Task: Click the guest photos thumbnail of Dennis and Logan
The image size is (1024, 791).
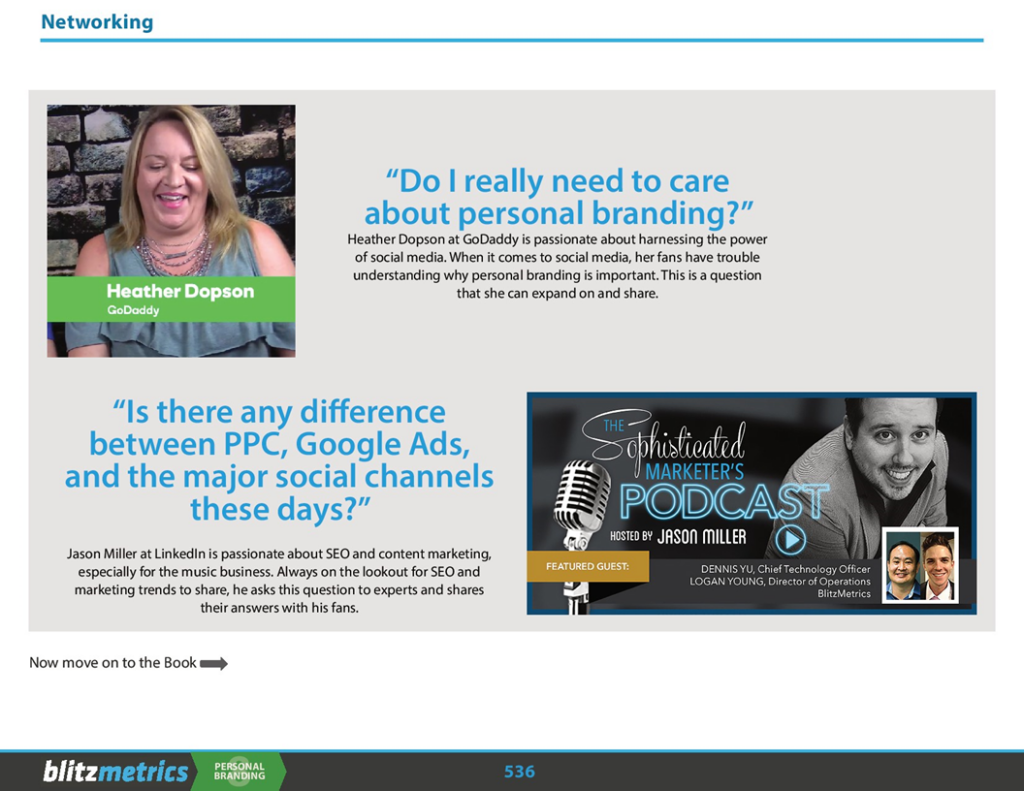Action: pyautogui.click(x=920, y=565)
